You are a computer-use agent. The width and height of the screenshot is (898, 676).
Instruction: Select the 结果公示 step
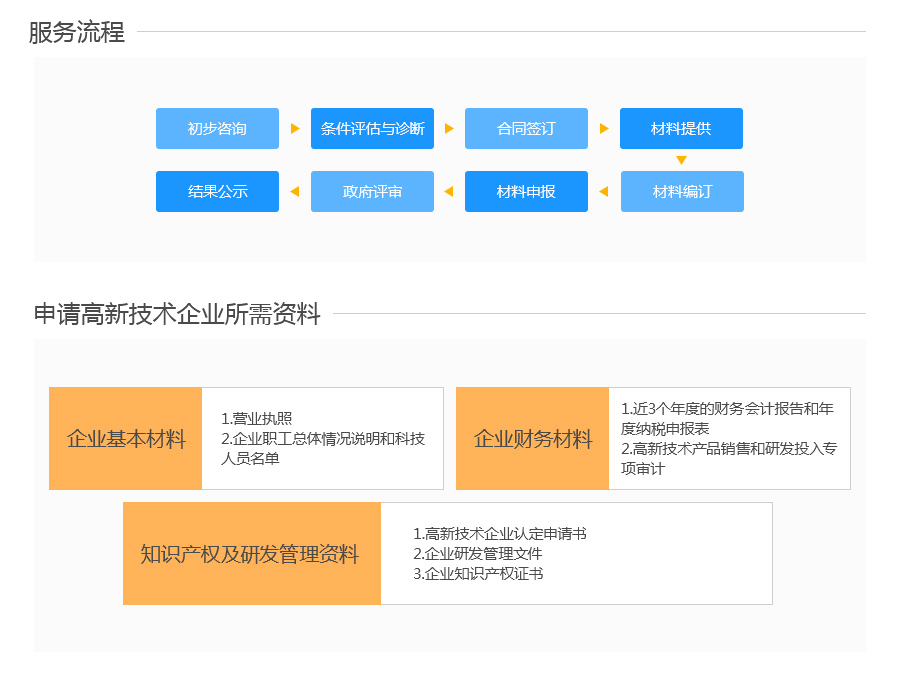click(x=217, y=192)
